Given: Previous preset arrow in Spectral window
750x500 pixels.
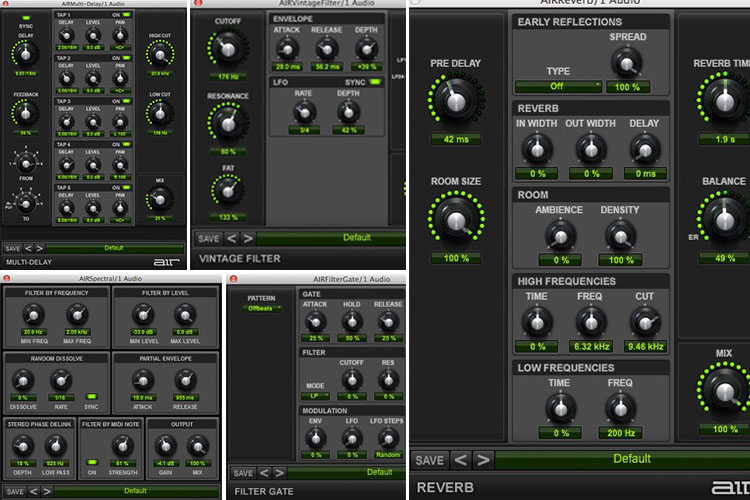Looking at the screenshot, I should [33, 491].
